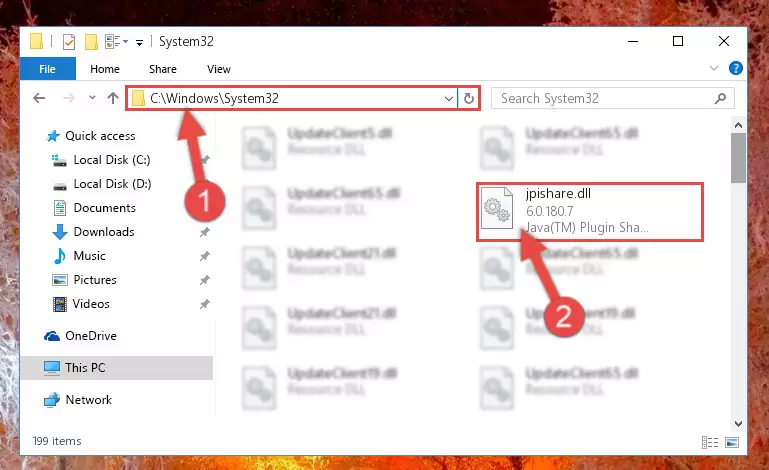Click the search magnifier icon
Image resolution: width=769 pixels, height=470 pixels.
pos(720,99)
